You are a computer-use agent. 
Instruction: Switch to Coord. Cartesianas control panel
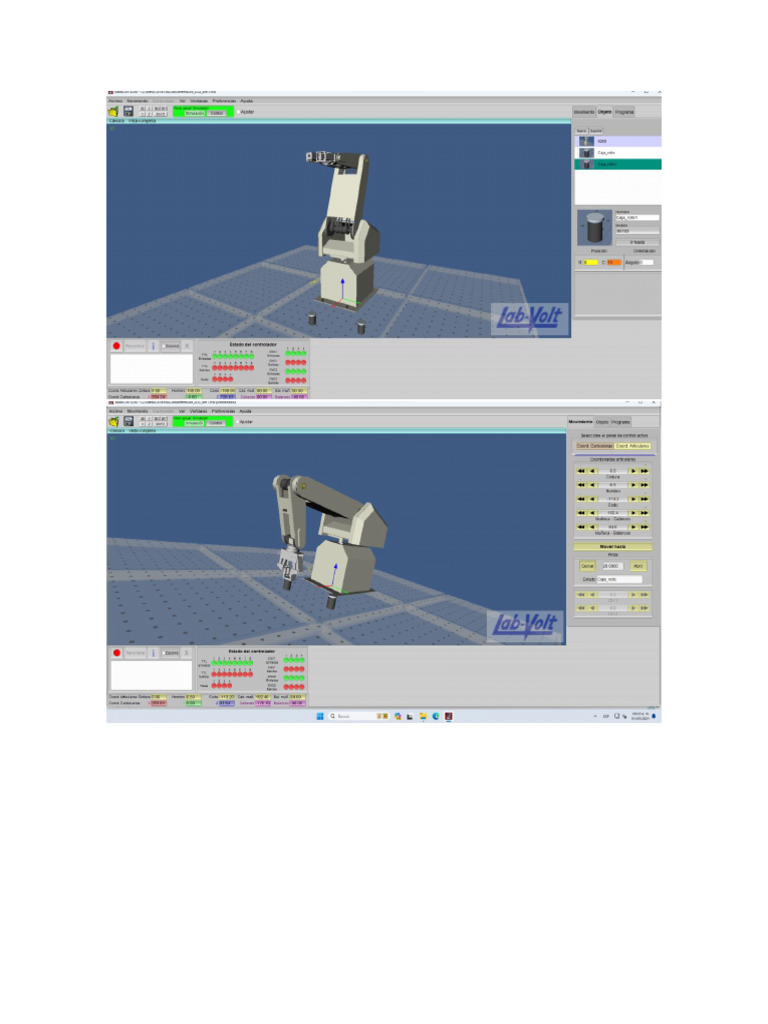click(x=594, y=446)
